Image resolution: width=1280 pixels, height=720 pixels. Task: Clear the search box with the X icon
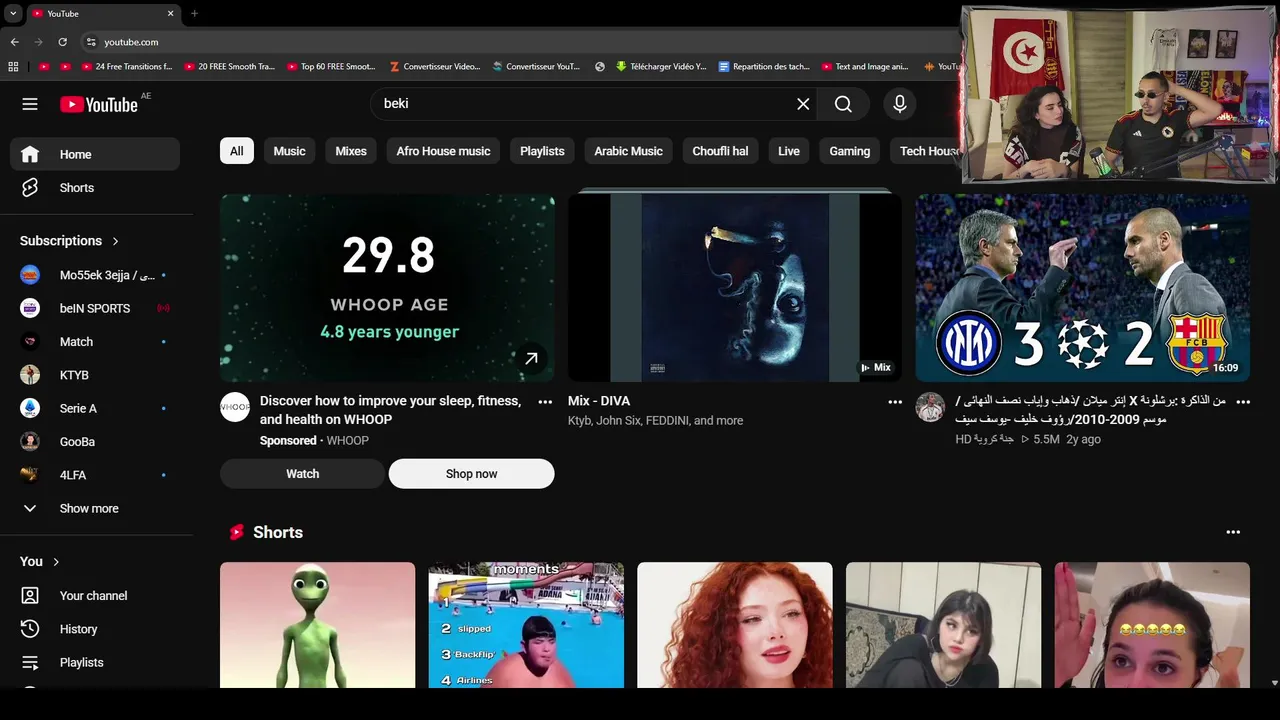click(803, 104)
